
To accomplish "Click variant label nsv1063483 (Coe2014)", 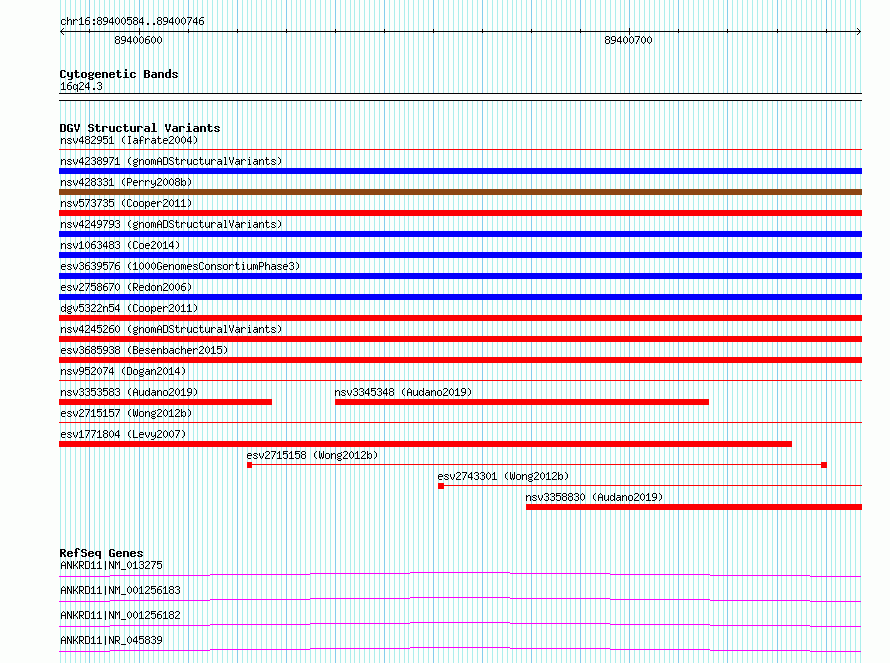I will (x=120, y=245).
